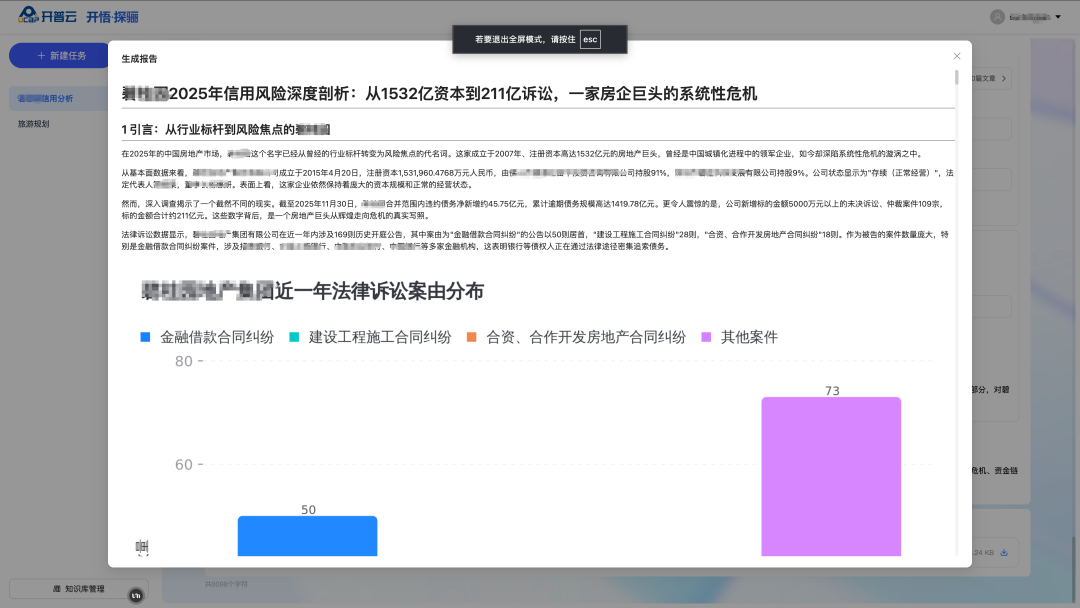The width and height of the screenshot is (1080, 608).
Task: Toggle 建设工程施工合同纠纷 legend teal square
Action: coord(294,338)
